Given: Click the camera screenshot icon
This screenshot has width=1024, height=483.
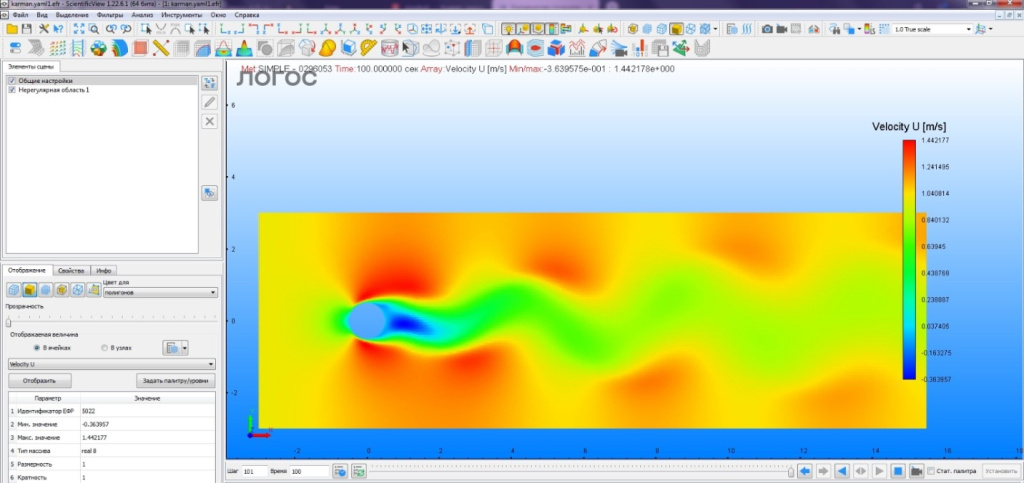Looking at the screenshot, I should 767,30.
